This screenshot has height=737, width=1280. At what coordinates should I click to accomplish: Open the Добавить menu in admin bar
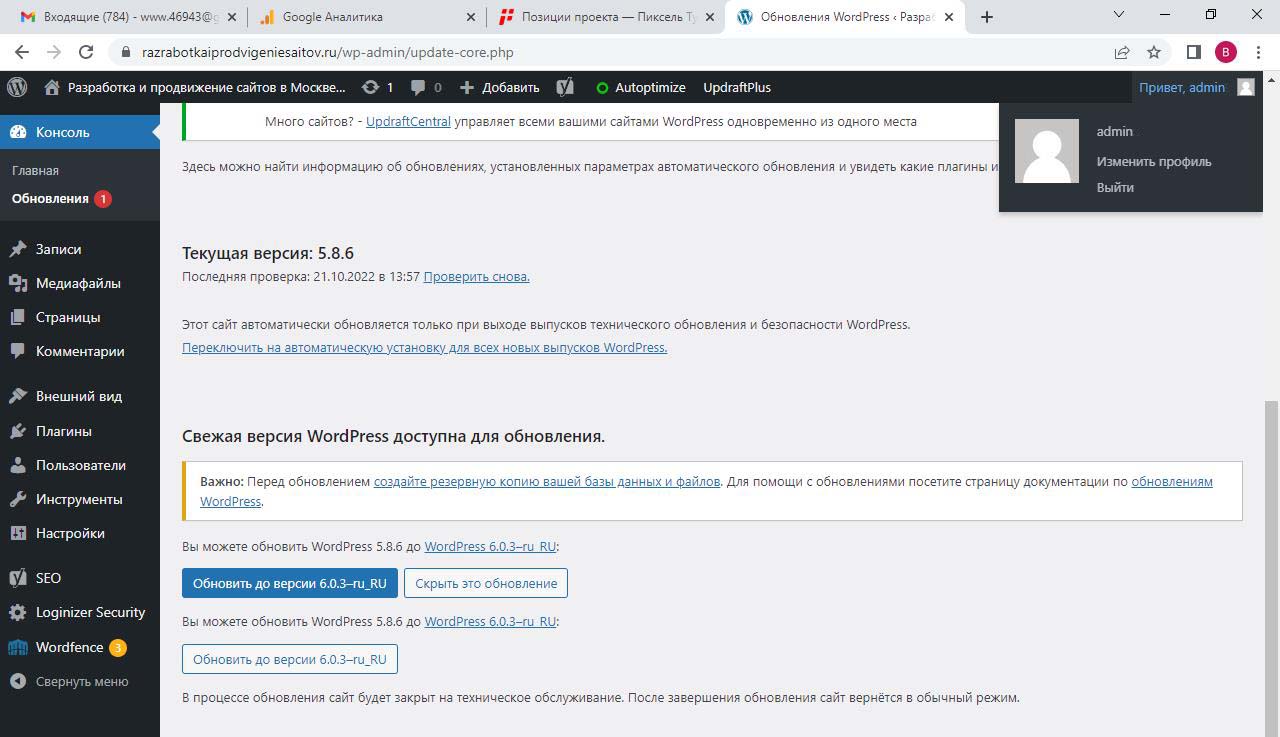pos(500,87)
